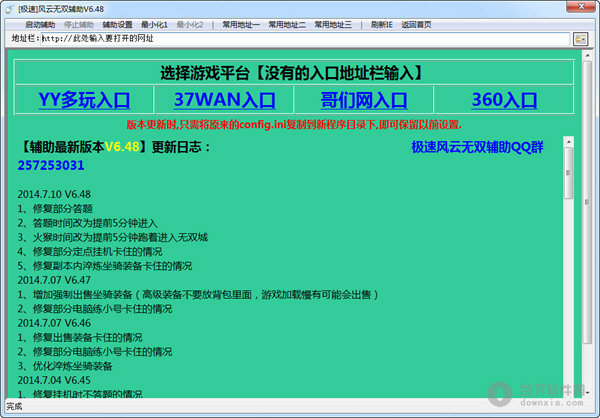Click the 2014.7.04 V6.45 entry
Screen dimensions: 600x418
[x=54, y=380]
